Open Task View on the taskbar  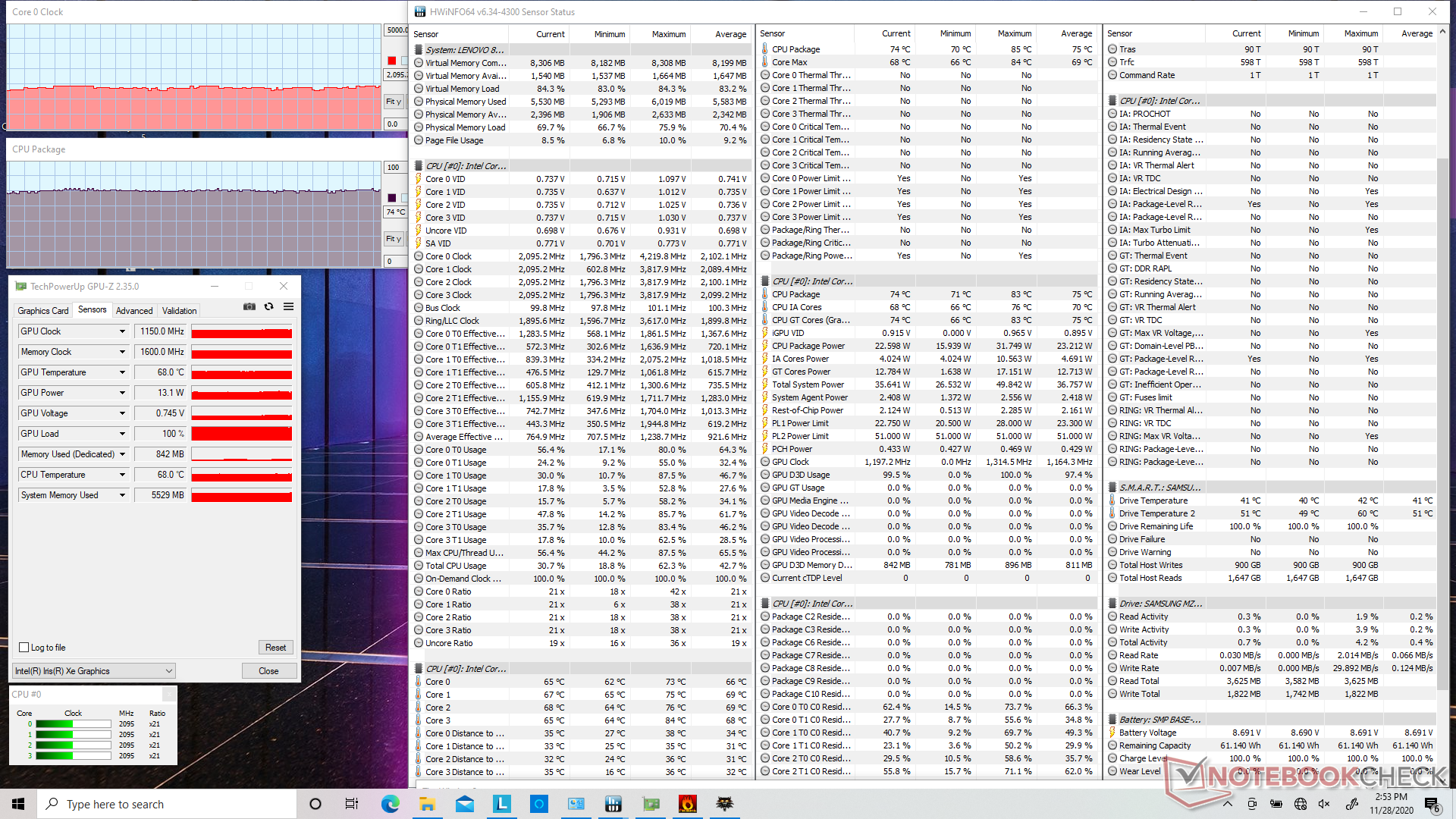click(x=352, y=804)
